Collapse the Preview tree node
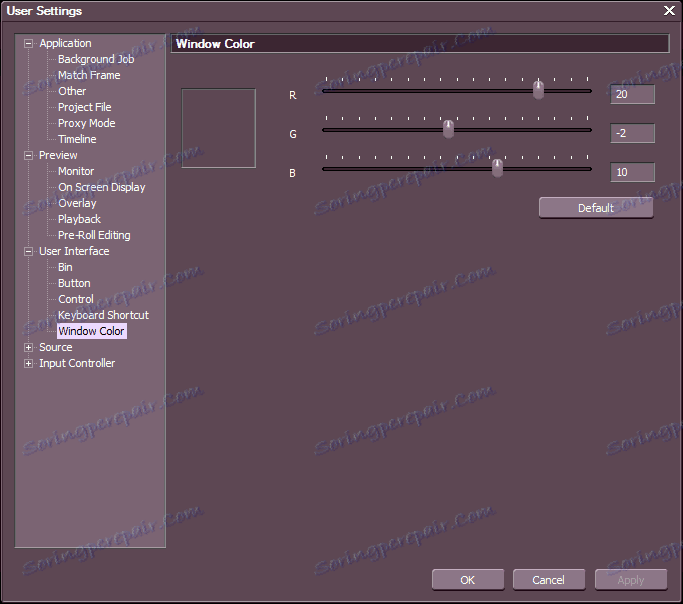 point(28,155)
